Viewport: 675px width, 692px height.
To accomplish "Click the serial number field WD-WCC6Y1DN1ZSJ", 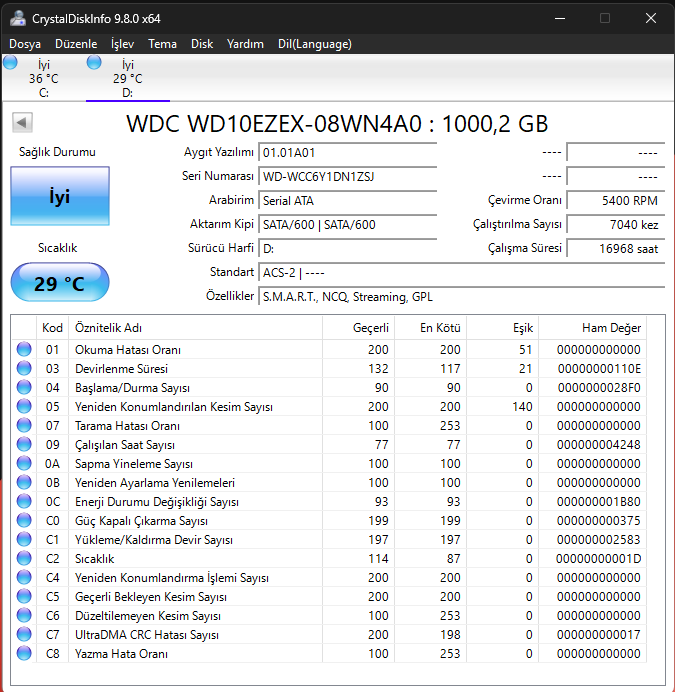I will 347,177.
